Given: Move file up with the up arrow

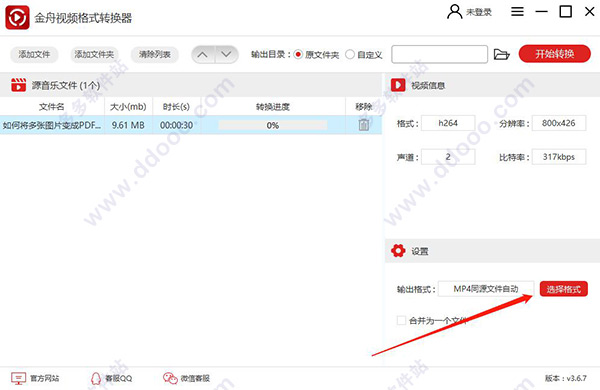Looking at the screenshot, I should coord(203,55).
